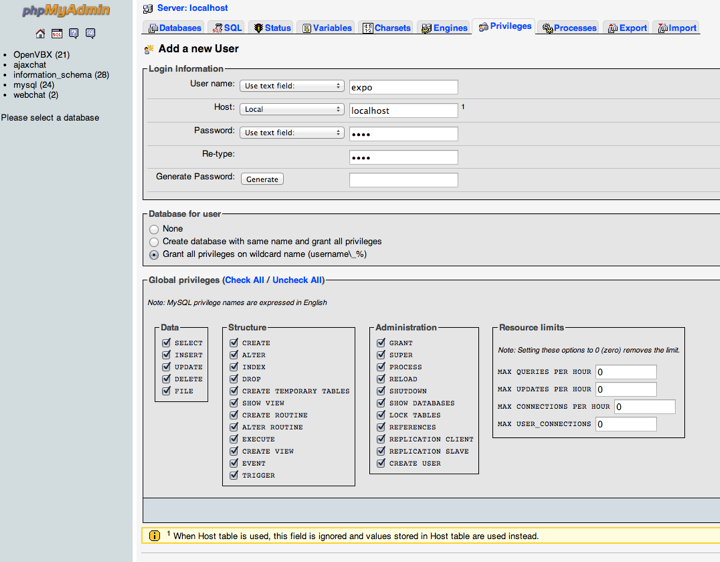Uncheck the CREATE structure privilege

(x=234, y=343)
